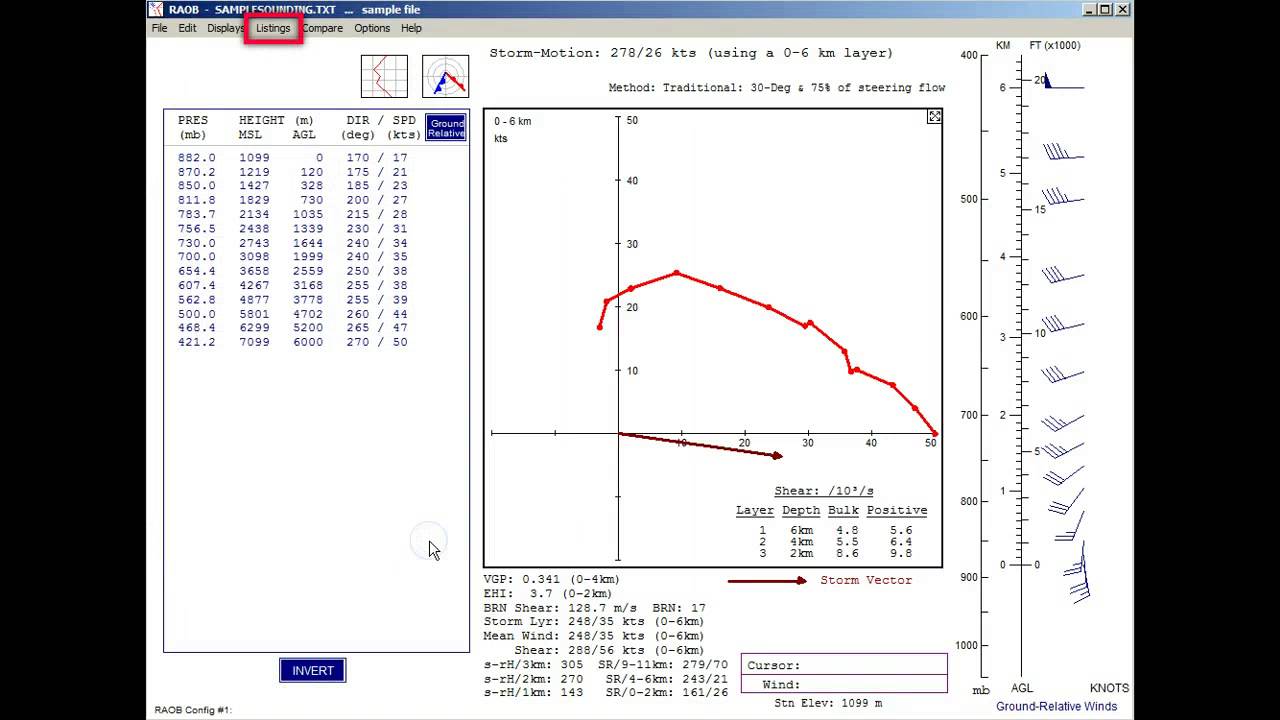Select the 850.0 mb pressure row
The image size is (1280, 720).
[x=293, y=186]
